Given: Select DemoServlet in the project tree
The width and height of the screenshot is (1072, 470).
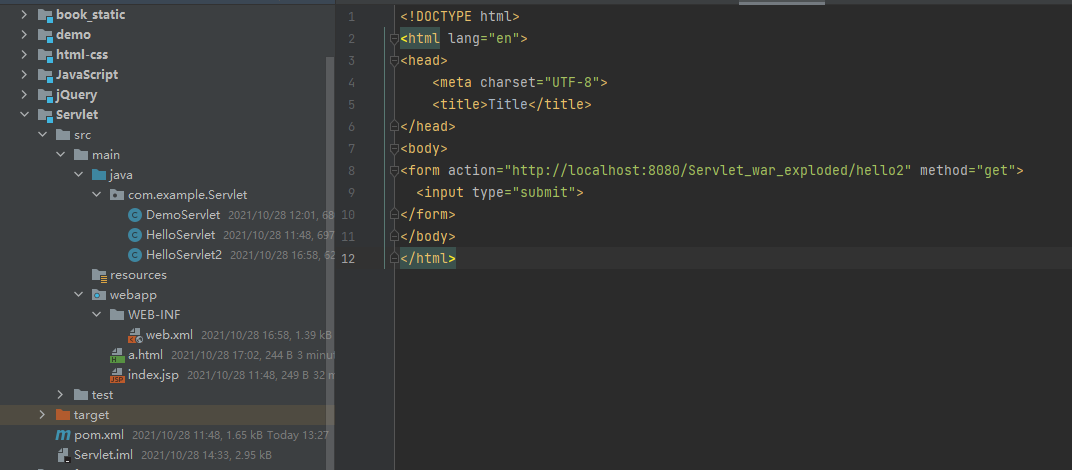Looking at the screenshot, I should [183, 215].
